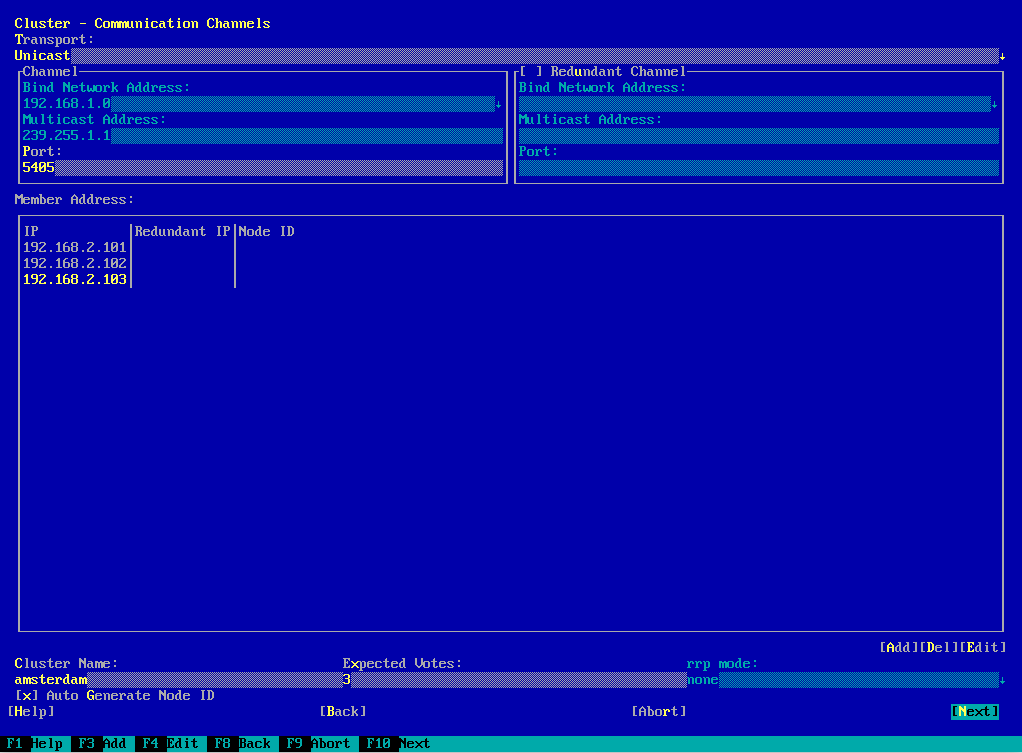Click the [Back] button
This screenshot has height=753, width=1022.
(343, 712)
